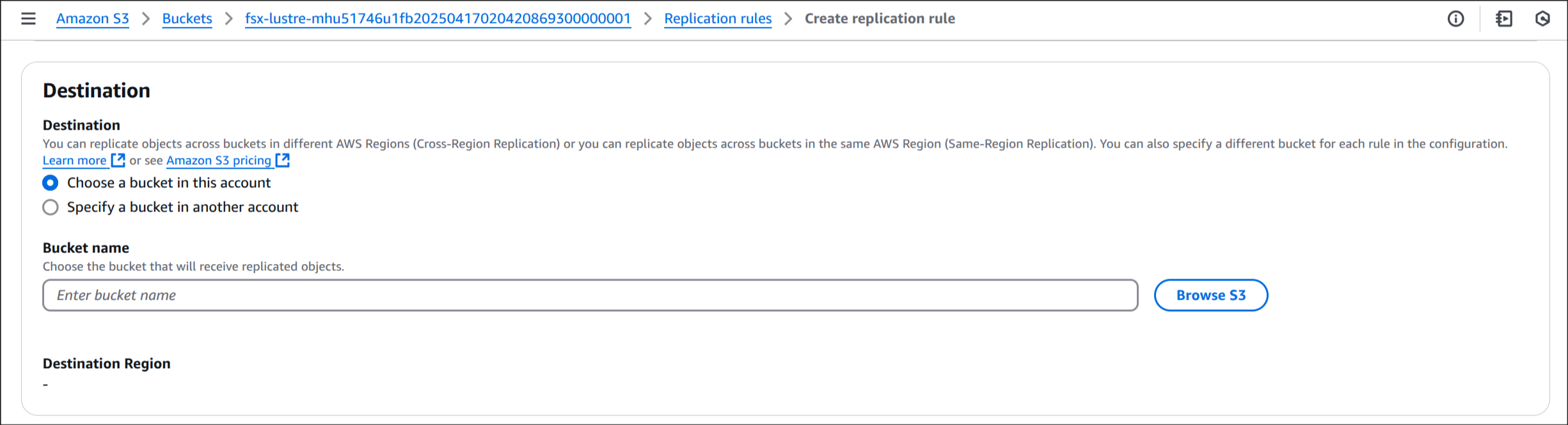
Task: Select Specify a bucket in another account
Action: pos(51,207)
